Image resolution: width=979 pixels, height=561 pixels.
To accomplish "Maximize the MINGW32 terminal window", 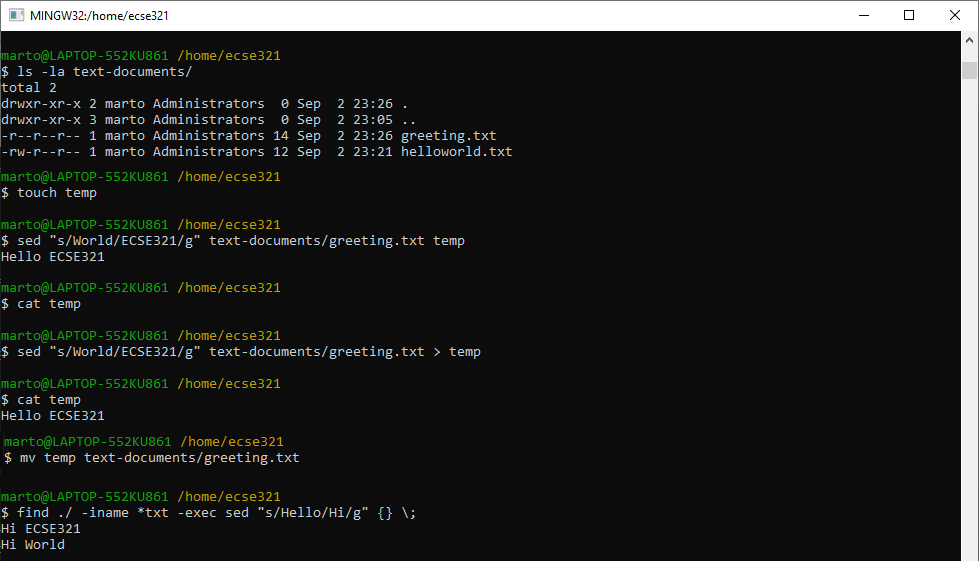I will pyautogui.click(x=909, y=15).
